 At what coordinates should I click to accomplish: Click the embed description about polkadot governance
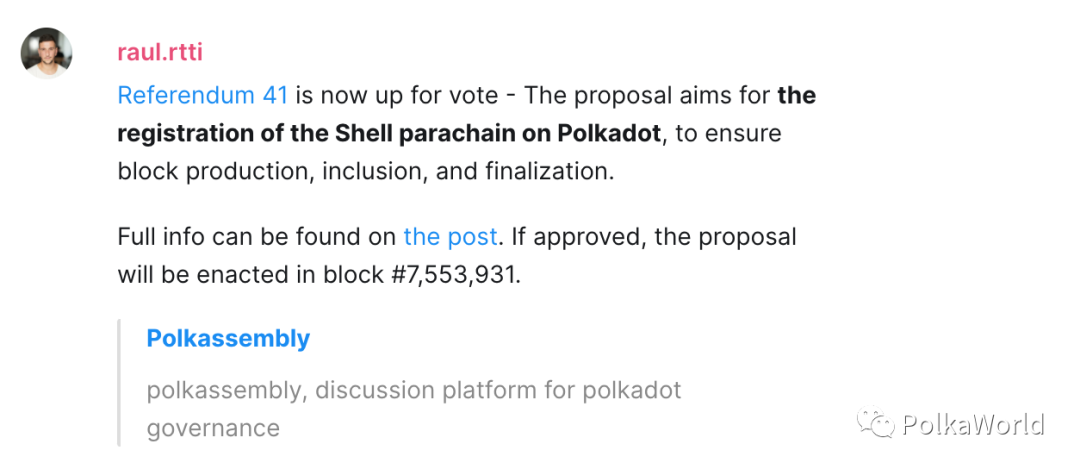(x=413, y=390)
